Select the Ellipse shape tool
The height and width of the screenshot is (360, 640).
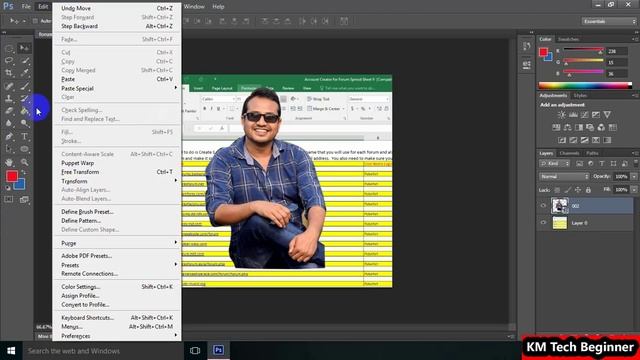(x=24, y=149)
